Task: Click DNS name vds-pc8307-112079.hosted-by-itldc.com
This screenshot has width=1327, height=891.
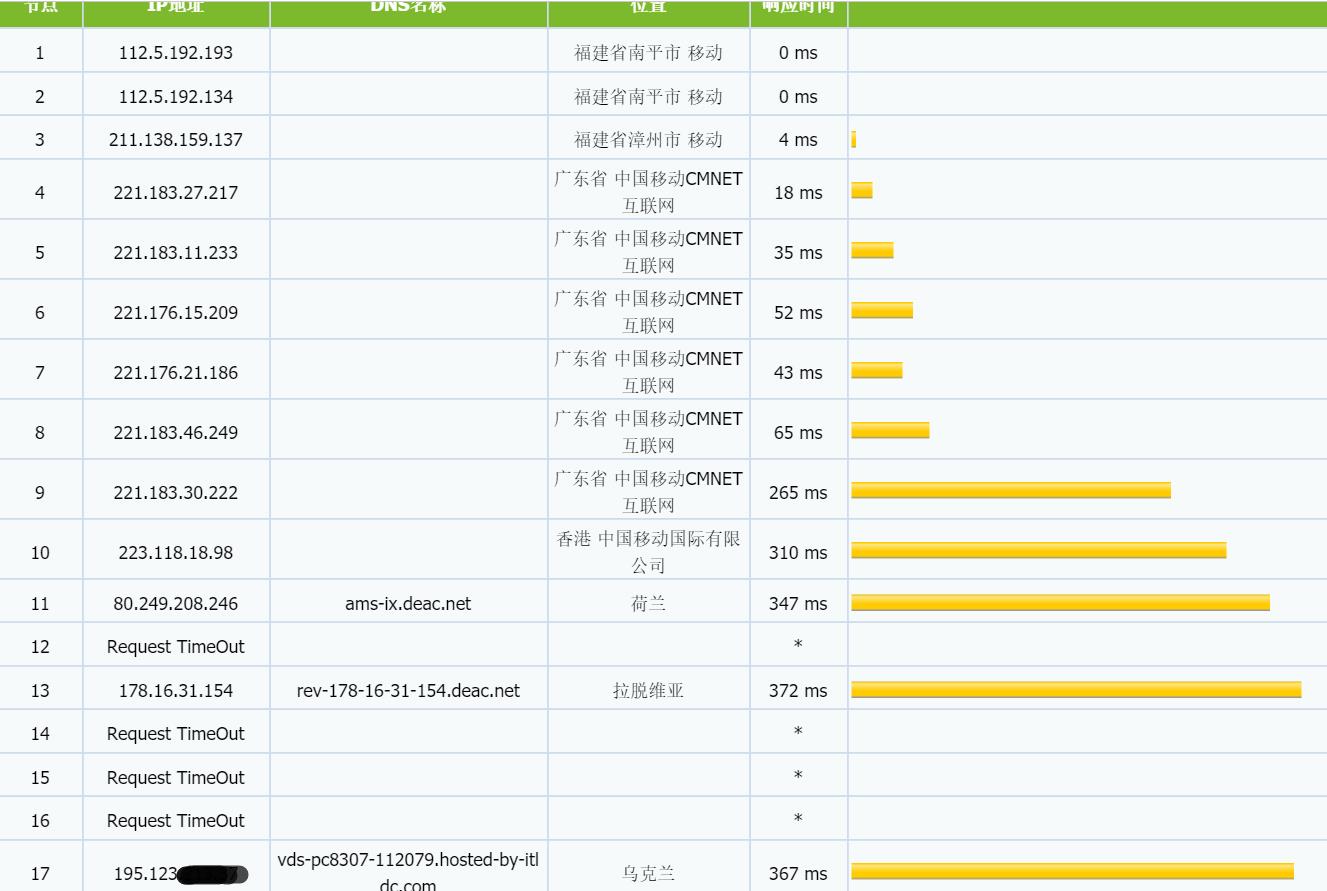Action: [x=408, y=872]
